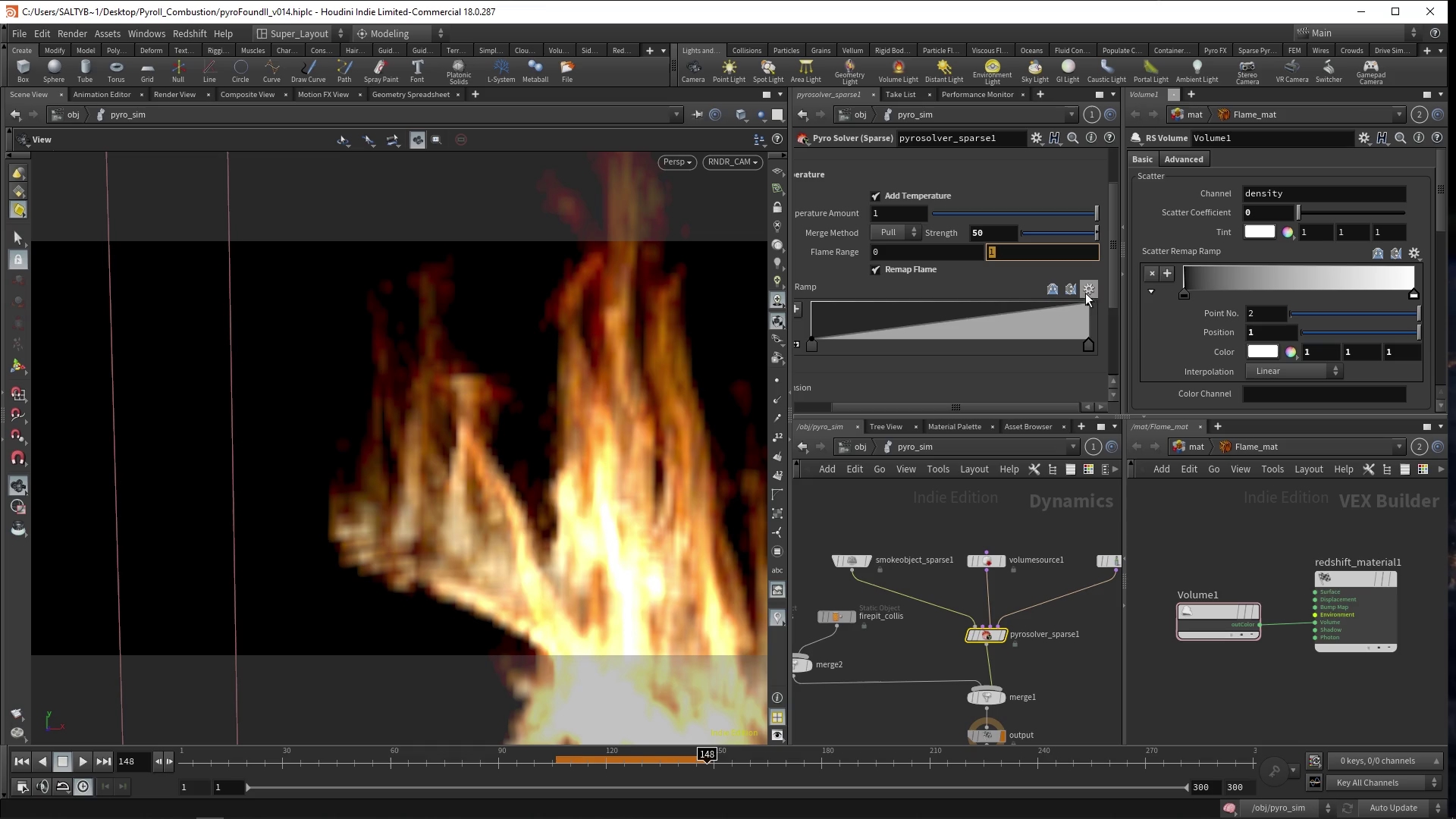Select the pyrosolver_sparse1 node
Image resolution: width=1456 pixels, height=819 pixels.
[986, 635]
